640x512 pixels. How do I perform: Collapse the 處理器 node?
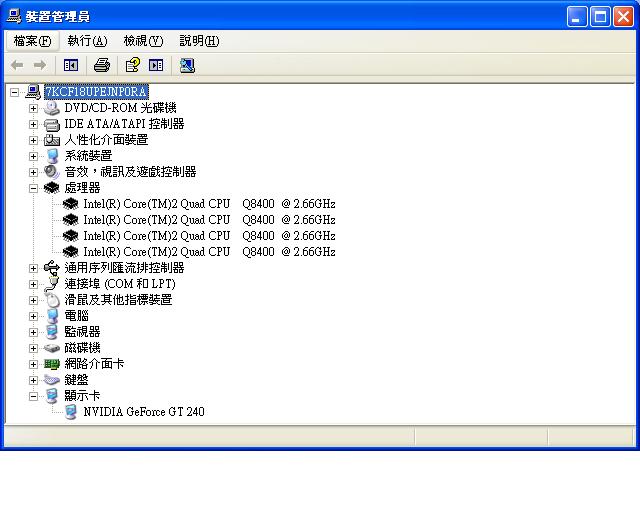(33, 188)
